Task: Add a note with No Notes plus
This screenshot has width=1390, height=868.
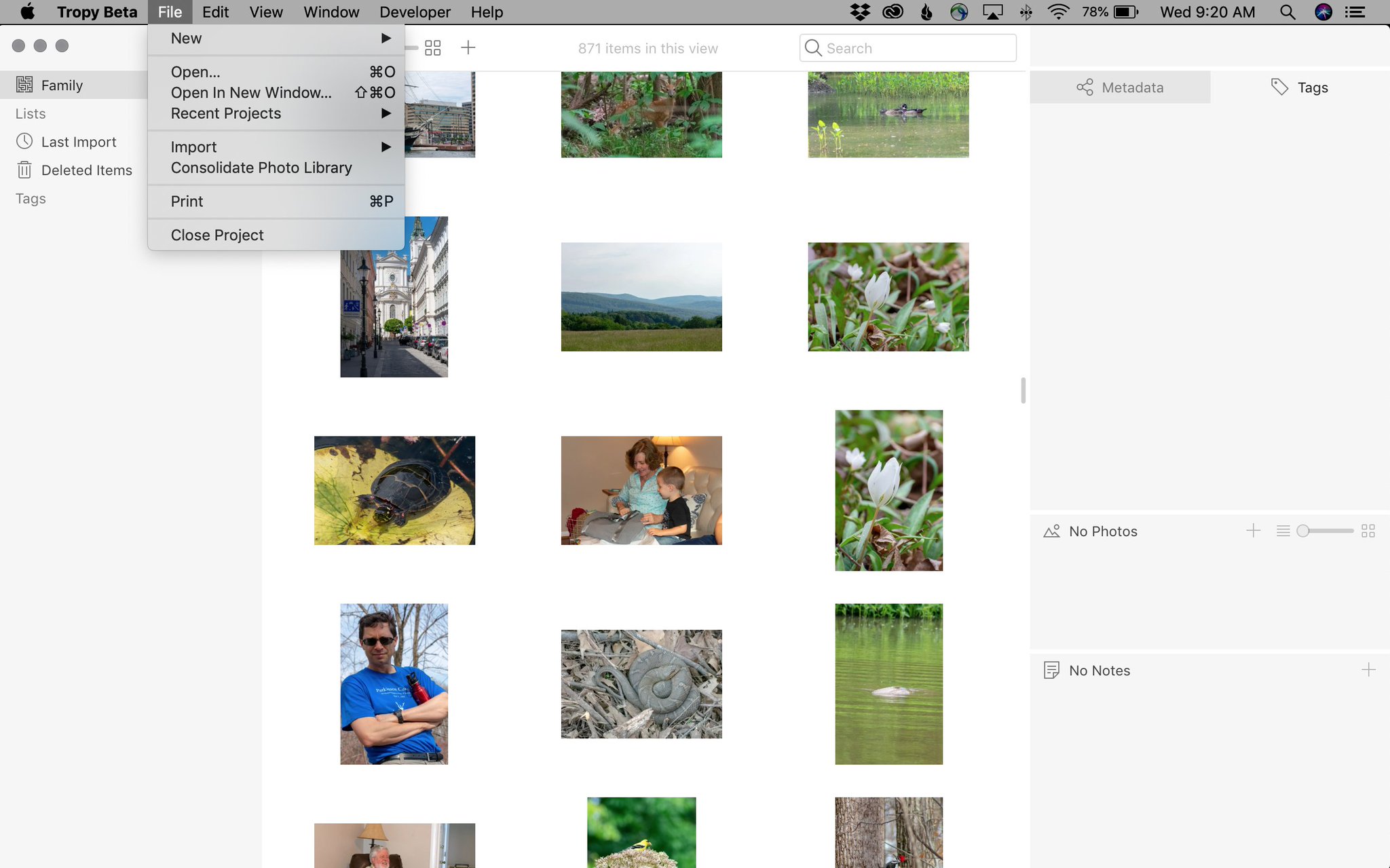Action: pyautogui.click(x=1368, y=670)
